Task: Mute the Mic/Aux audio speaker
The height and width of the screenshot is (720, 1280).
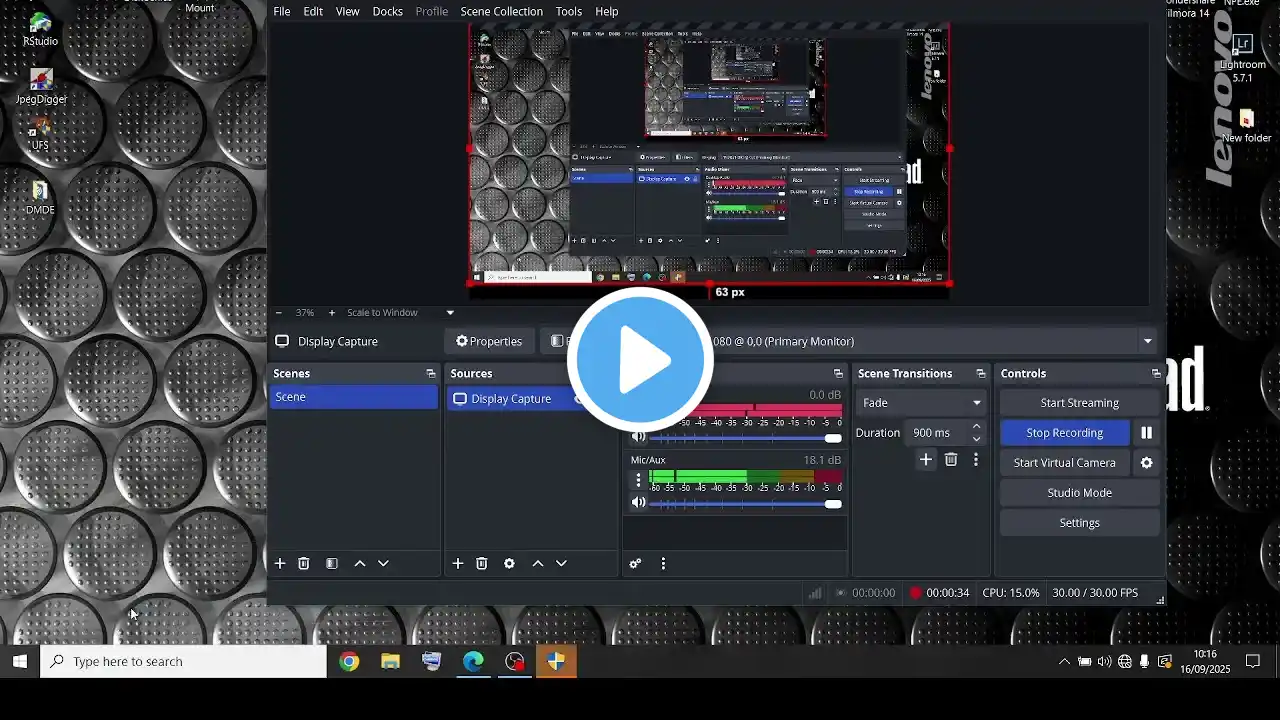Action: click(x=638, y=503)
